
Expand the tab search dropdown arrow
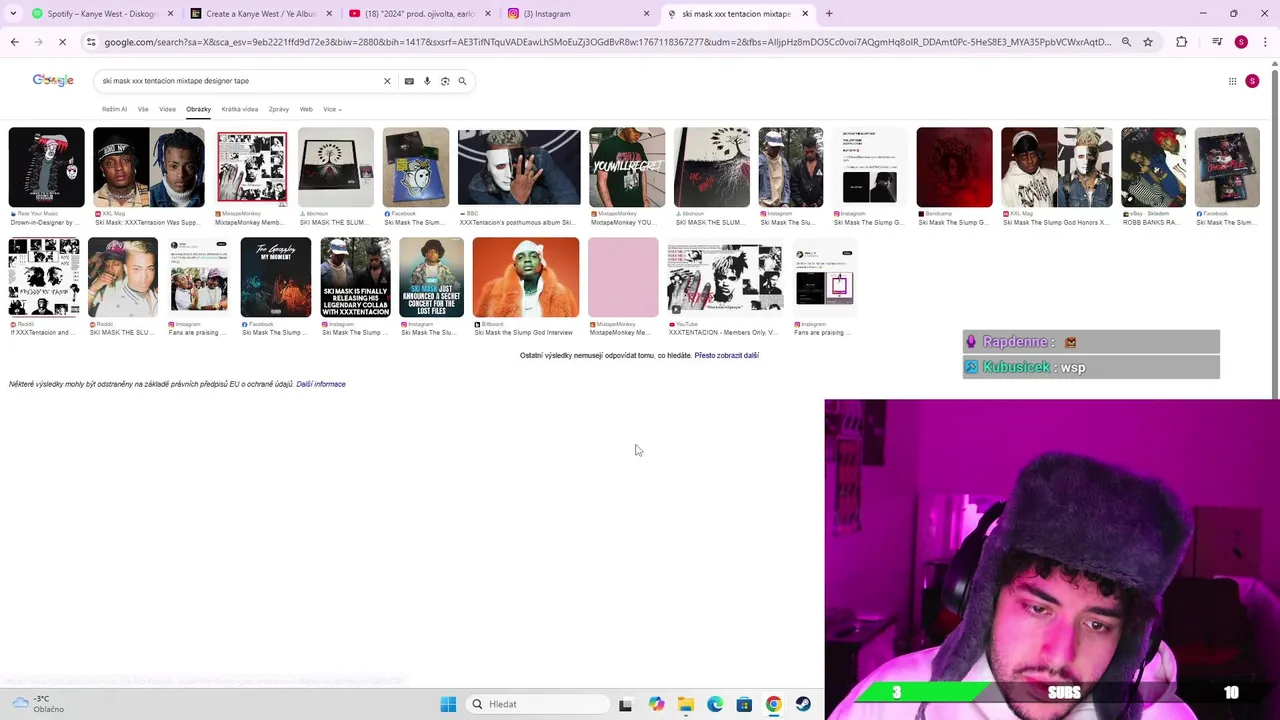[x=13, y=14]
